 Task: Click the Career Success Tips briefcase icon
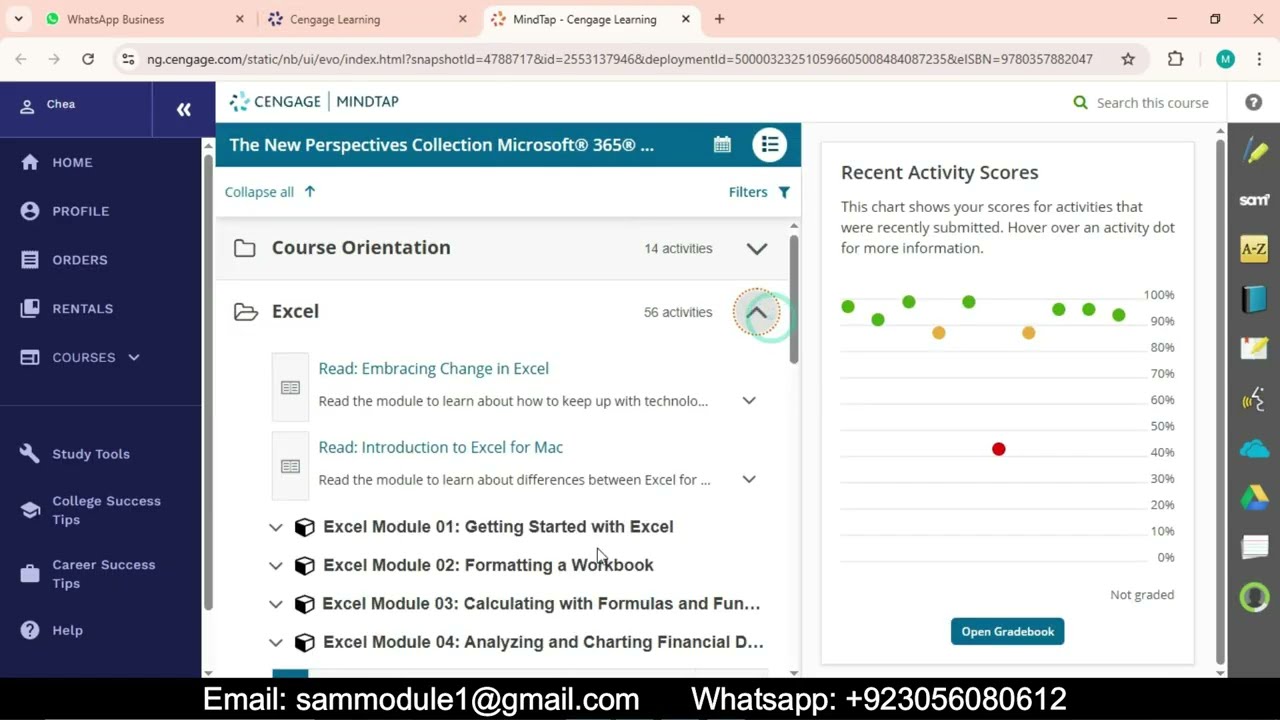[x=30, y=574]
